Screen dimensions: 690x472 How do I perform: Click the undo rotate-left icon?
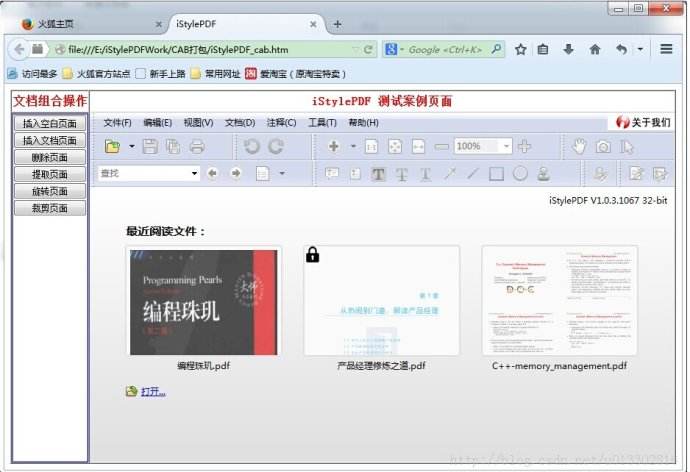252,146
